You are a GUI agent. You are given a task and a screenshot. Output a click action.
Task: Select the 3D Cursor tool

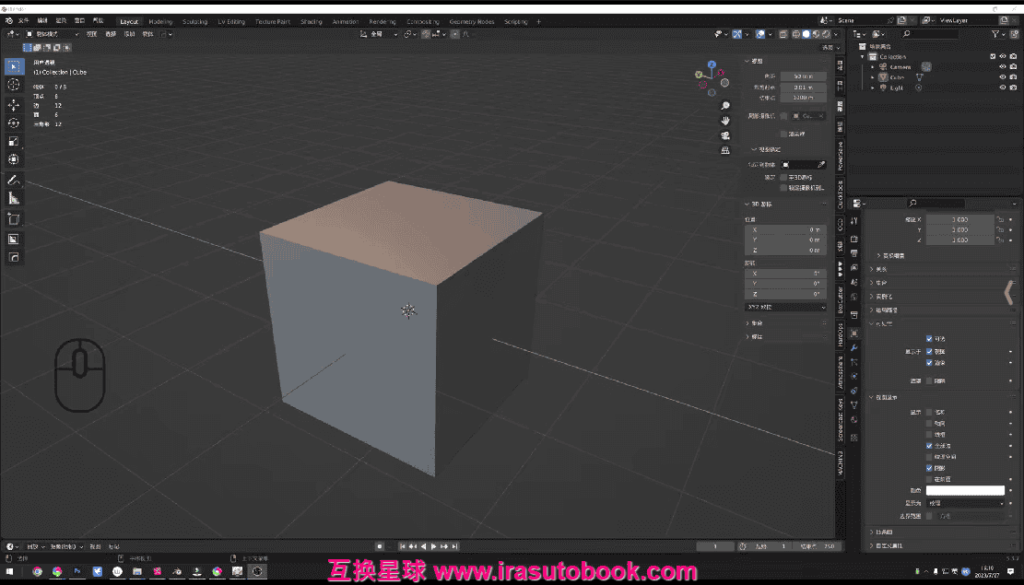[x=14, y=85]
